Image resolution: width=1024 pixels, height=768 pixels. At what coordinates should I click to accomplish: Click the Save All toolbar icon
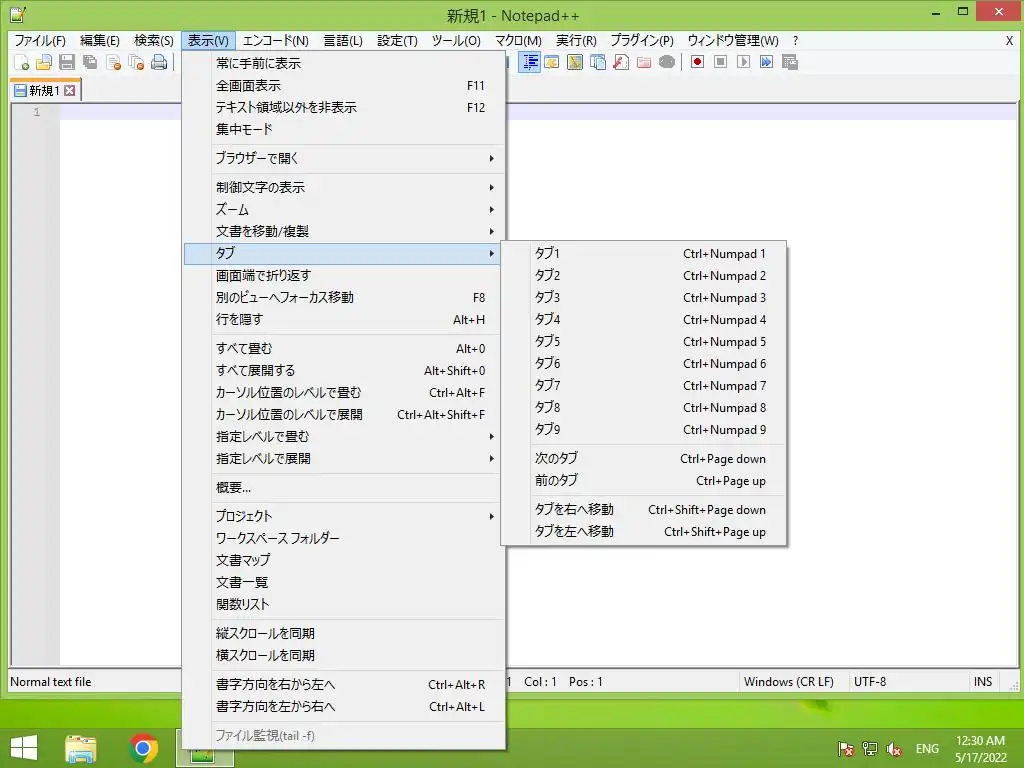(x=89, y=62)
